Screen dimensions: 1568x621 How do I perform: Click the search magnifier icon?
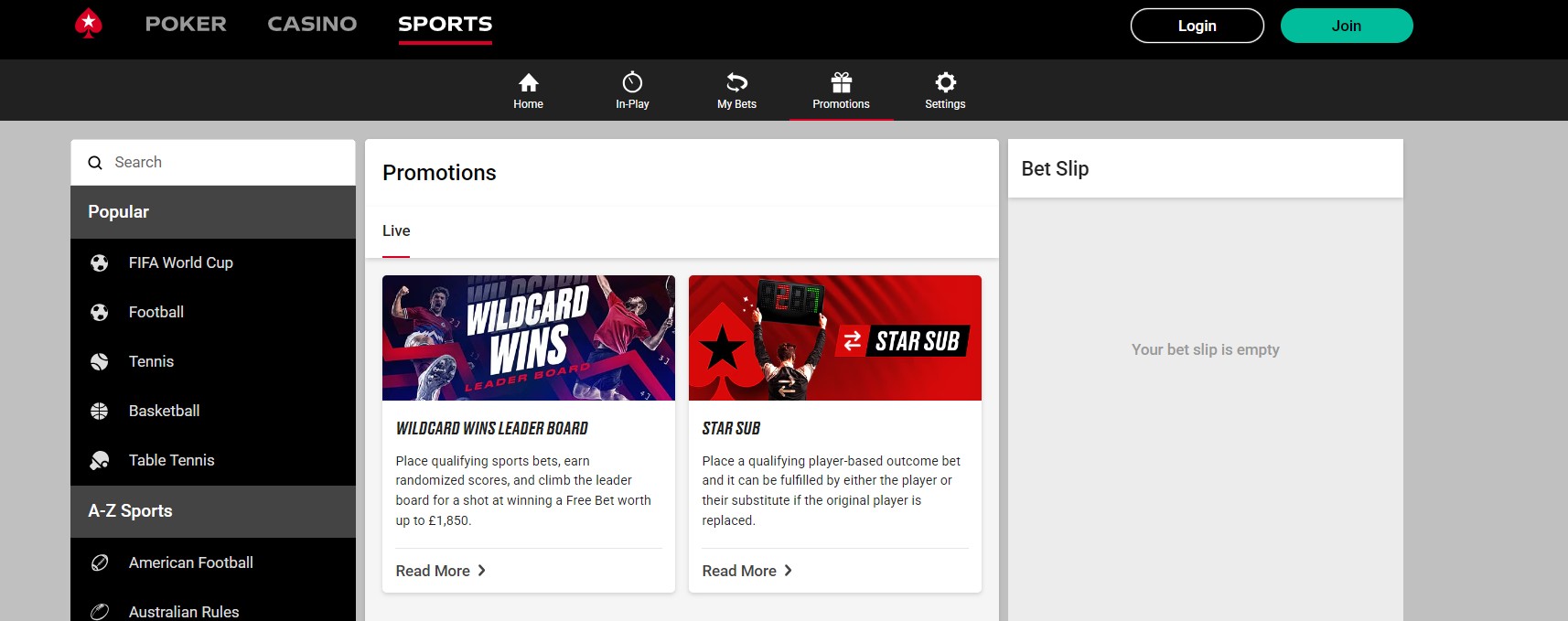(95, 163)
